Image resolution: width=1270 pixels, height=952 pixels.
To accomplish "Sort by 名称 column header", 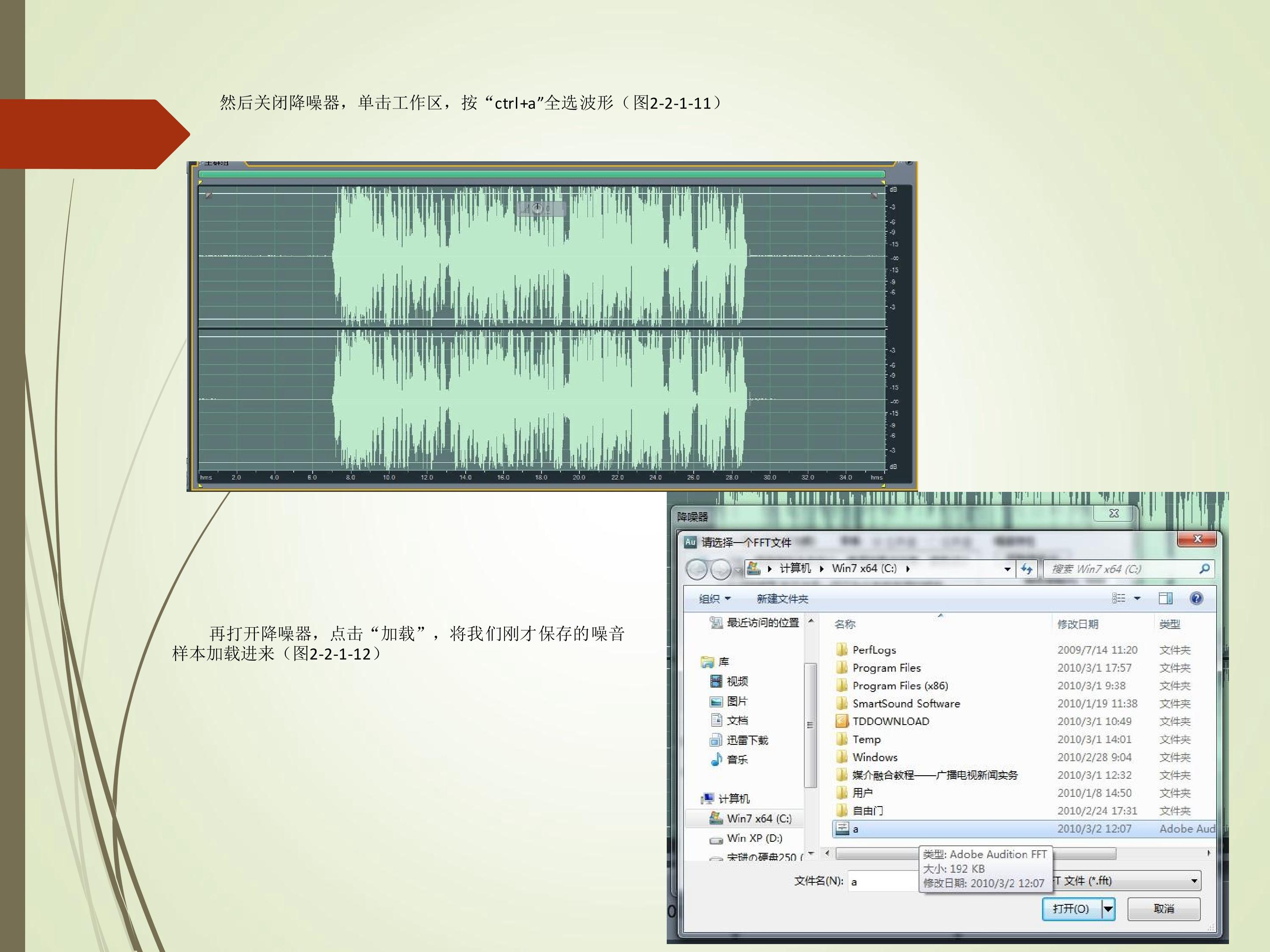I will 844,624.
